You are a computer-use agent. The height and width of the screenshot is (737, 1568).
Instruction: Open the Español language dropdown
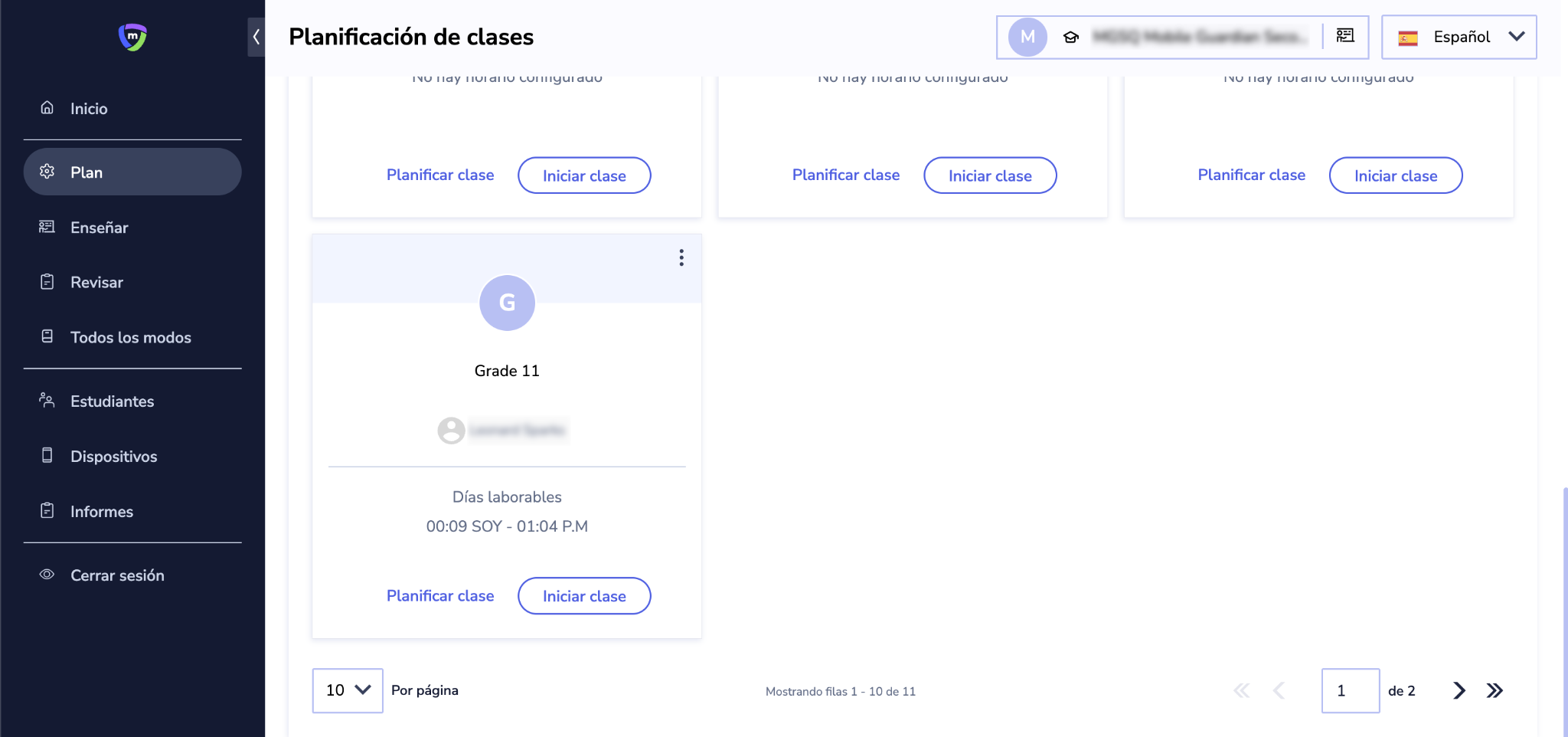pos(1459,37)
